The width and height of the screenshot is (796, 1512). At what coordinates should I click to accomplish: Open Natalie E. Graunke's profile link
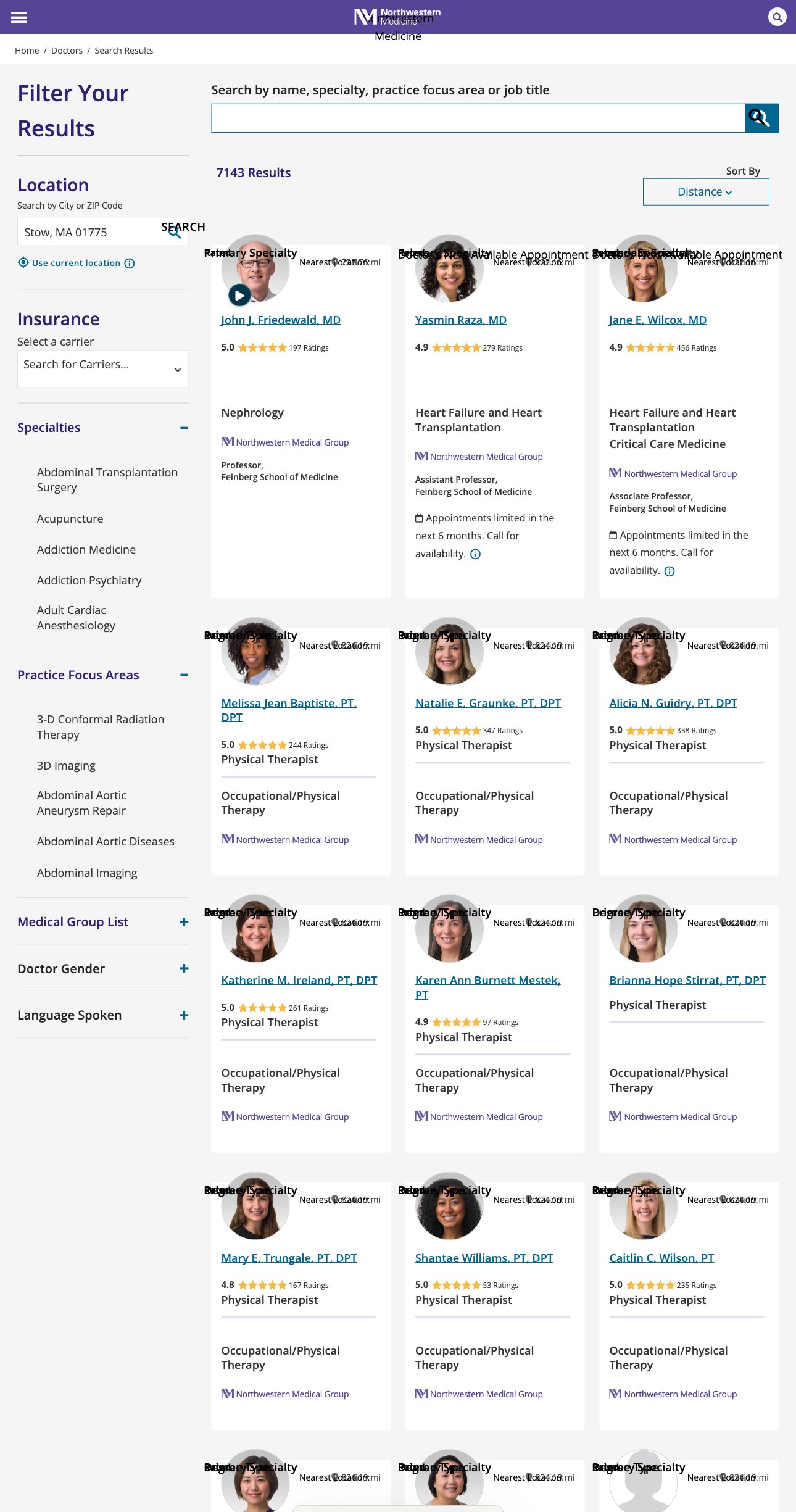coord(487,703)
